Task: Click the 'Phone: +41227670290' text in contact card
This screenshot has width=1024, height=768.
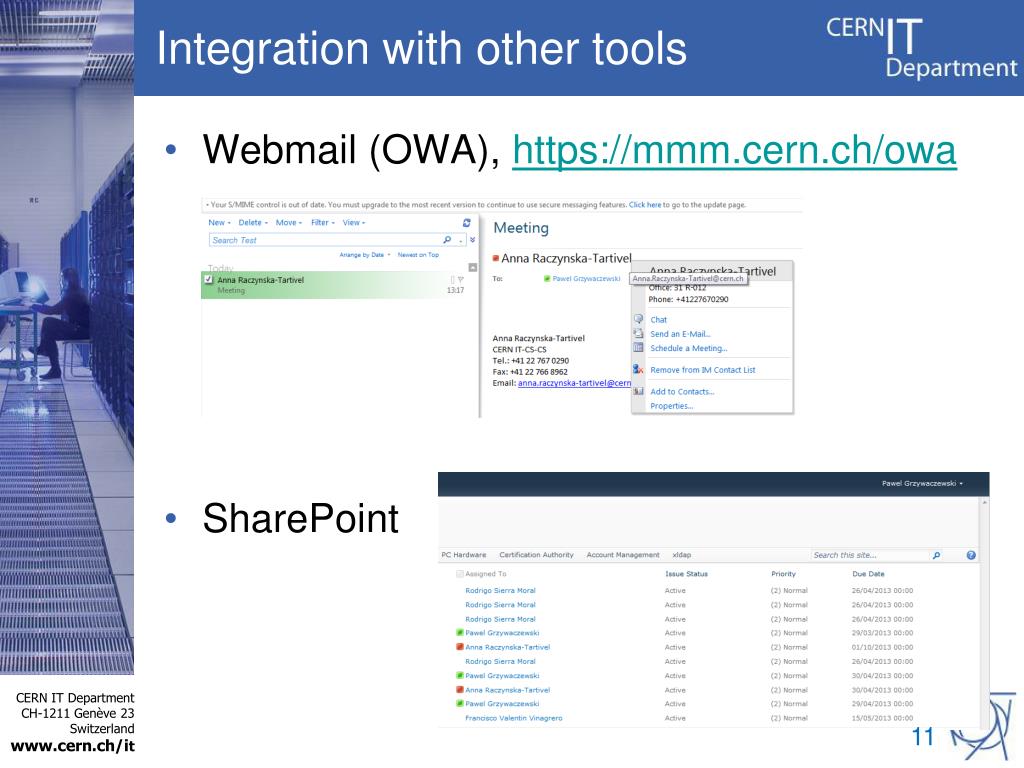Action: [x=688, y=300]
